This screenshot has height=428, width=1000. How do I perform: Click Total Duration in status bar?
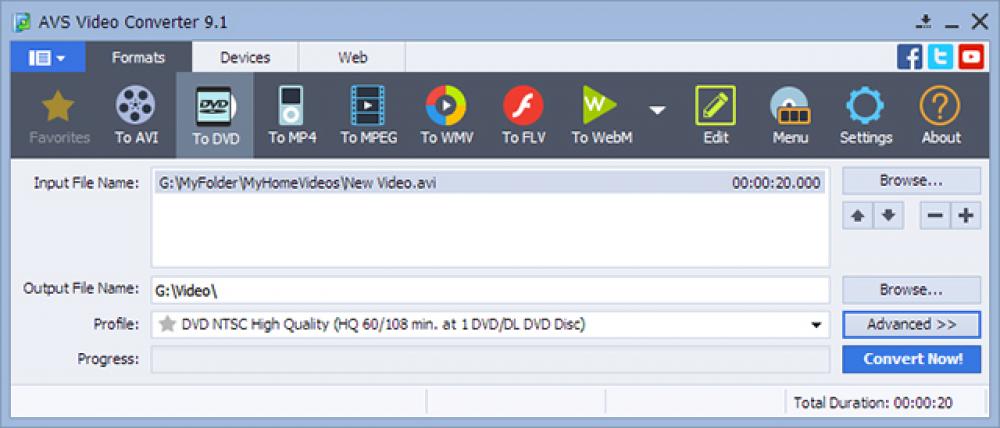(x=872, y=402)
